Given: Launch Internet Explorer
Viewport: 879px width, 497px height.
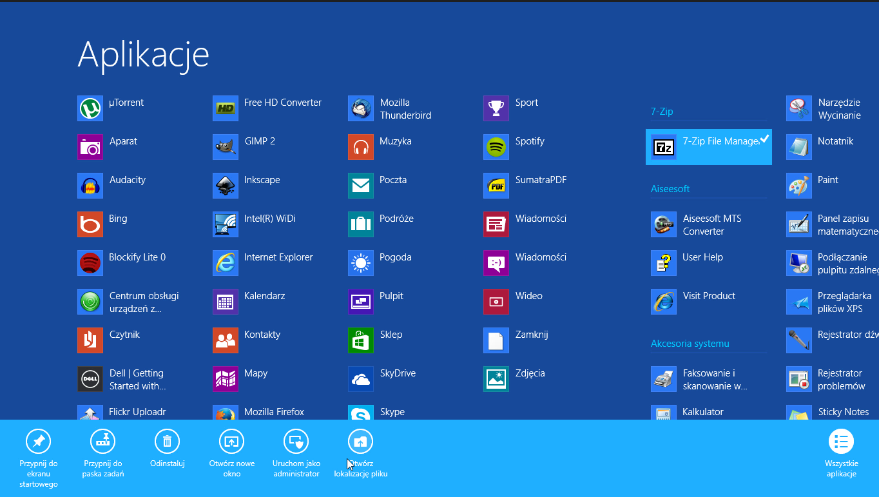Looking at the screenshot, I should pyautogui.click(x=225, y=263).
